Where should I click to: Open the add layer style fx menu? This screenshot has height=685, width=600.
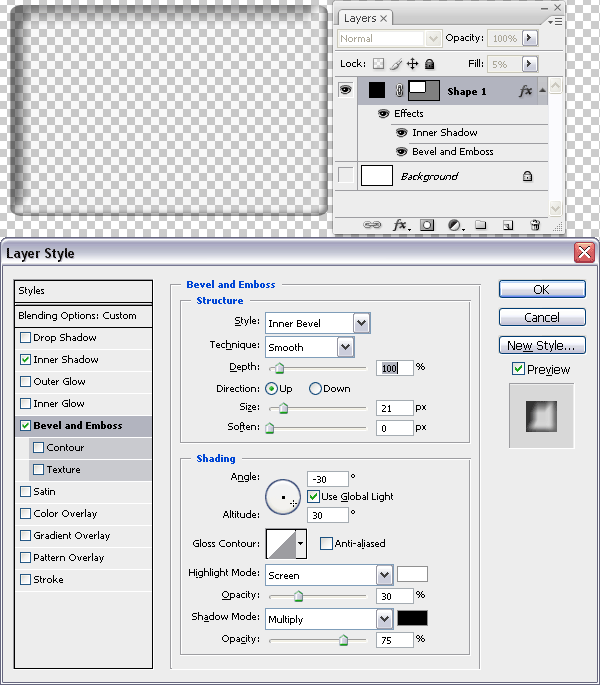(400, 226)
